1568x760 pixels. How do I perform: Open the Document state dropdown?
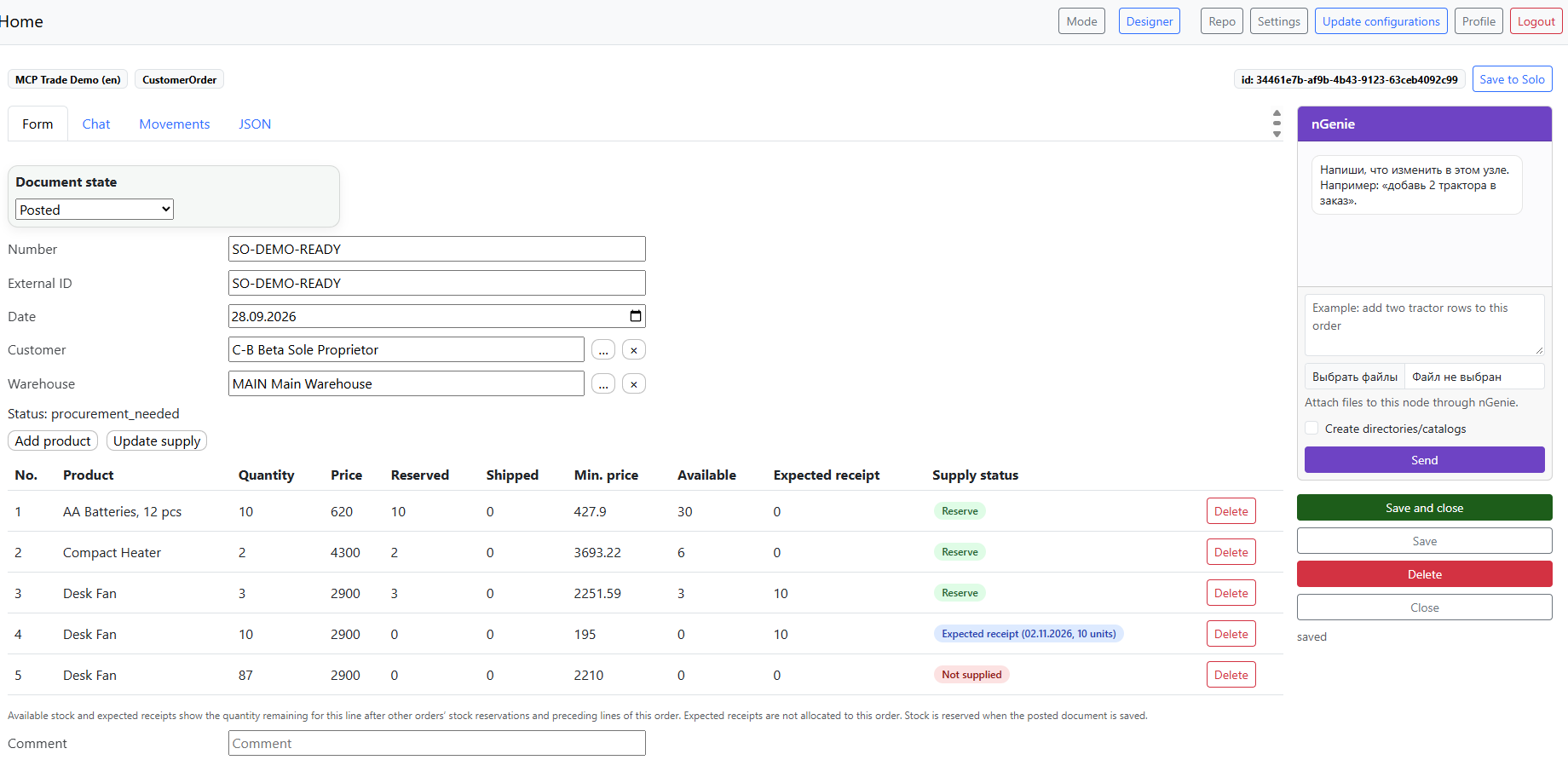click(95, 210)
